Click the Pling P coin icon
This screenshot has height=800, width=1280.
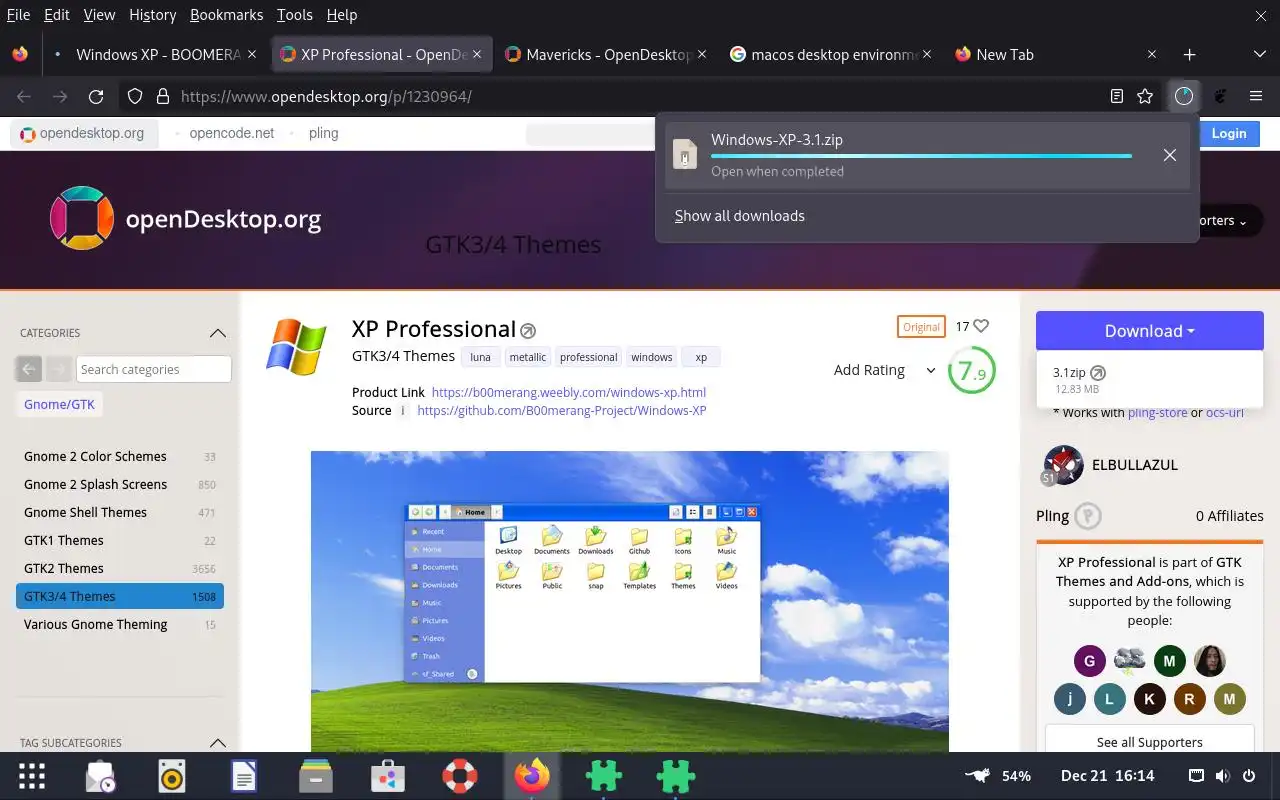tap(1088, 516)
